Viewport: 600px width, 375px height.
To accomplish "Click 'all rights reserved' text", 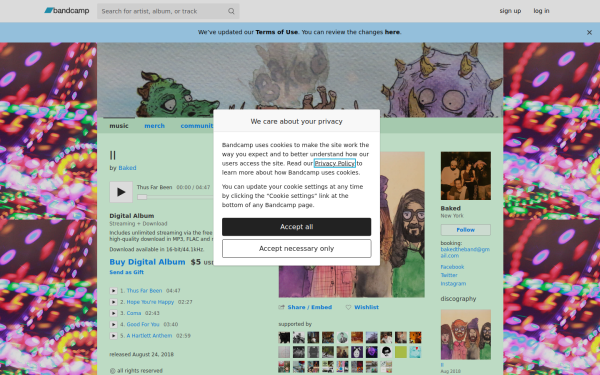I will [136, 371].
